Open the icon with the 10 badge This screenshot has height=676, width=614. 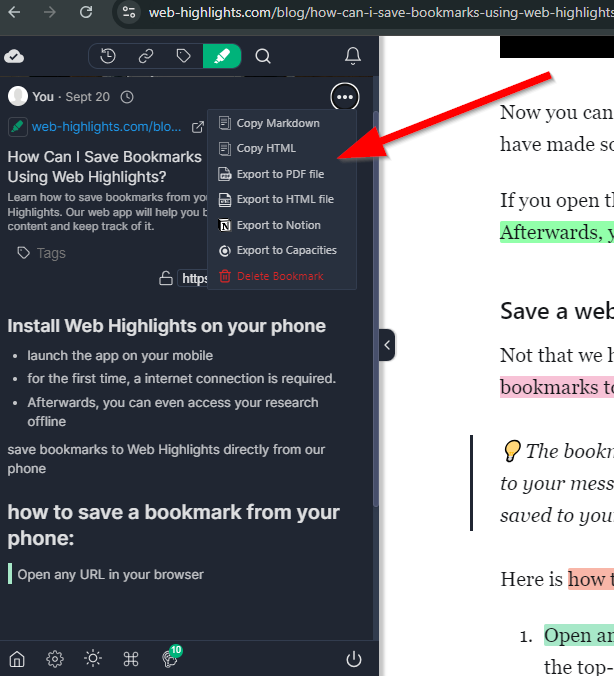170,657
